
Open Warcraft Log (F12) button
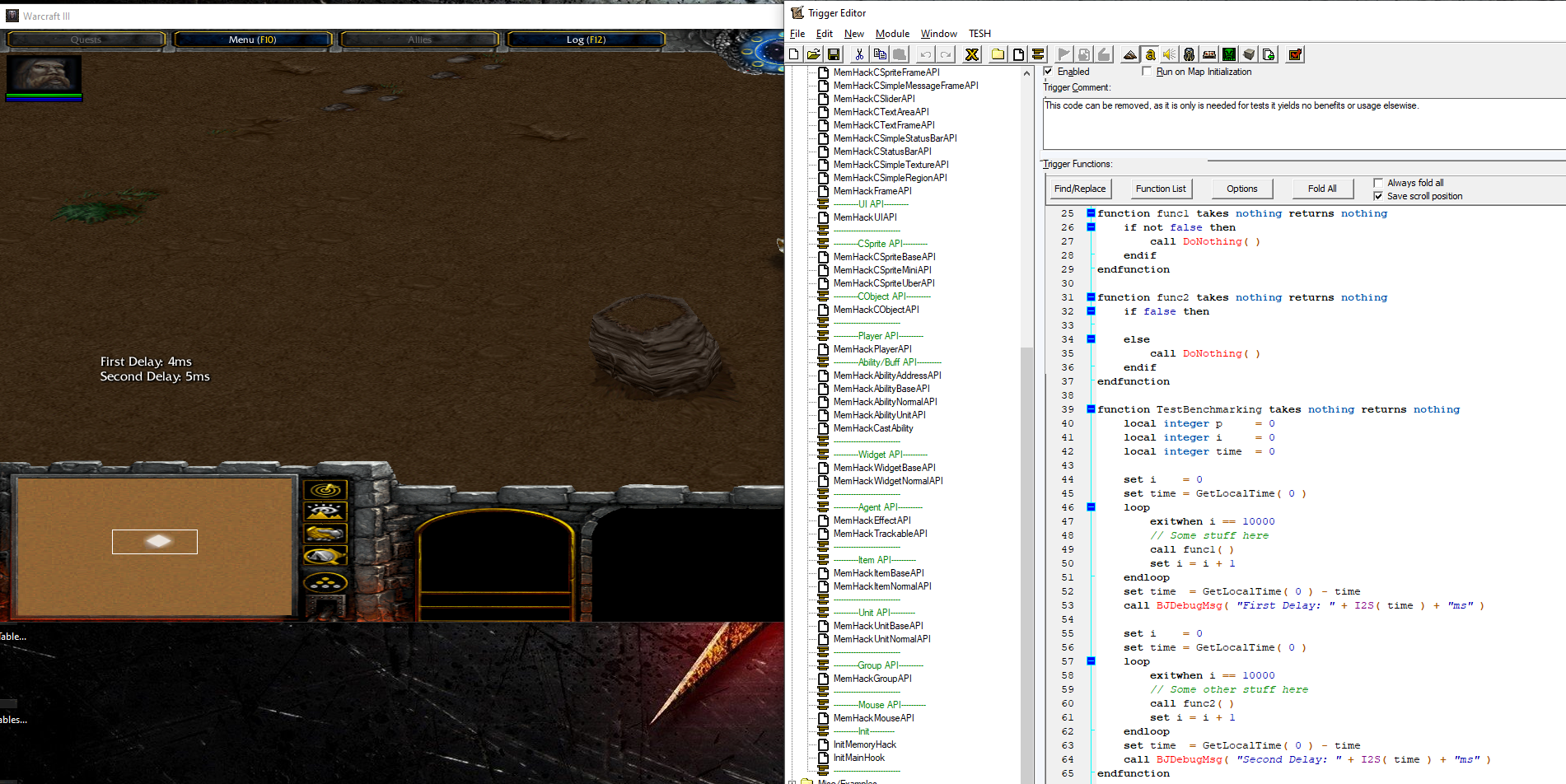586,40
